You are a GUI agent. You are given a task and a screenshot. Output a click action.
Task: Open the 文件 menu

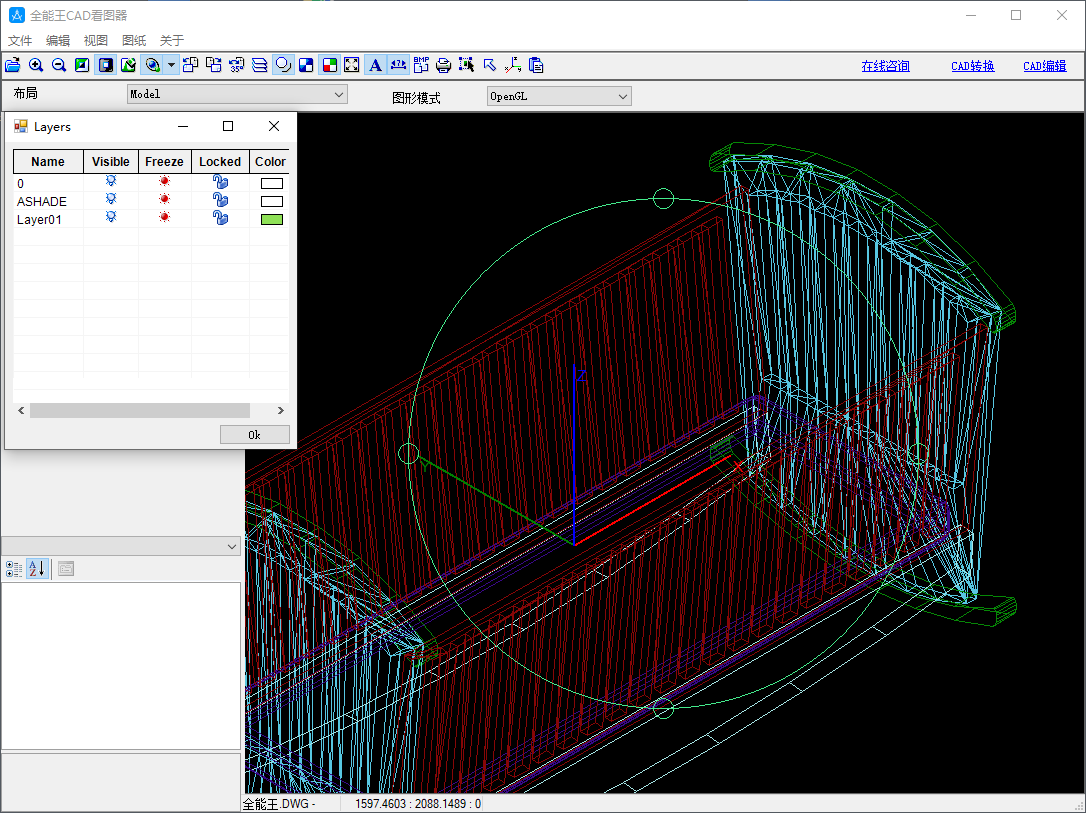coord(20,41)
